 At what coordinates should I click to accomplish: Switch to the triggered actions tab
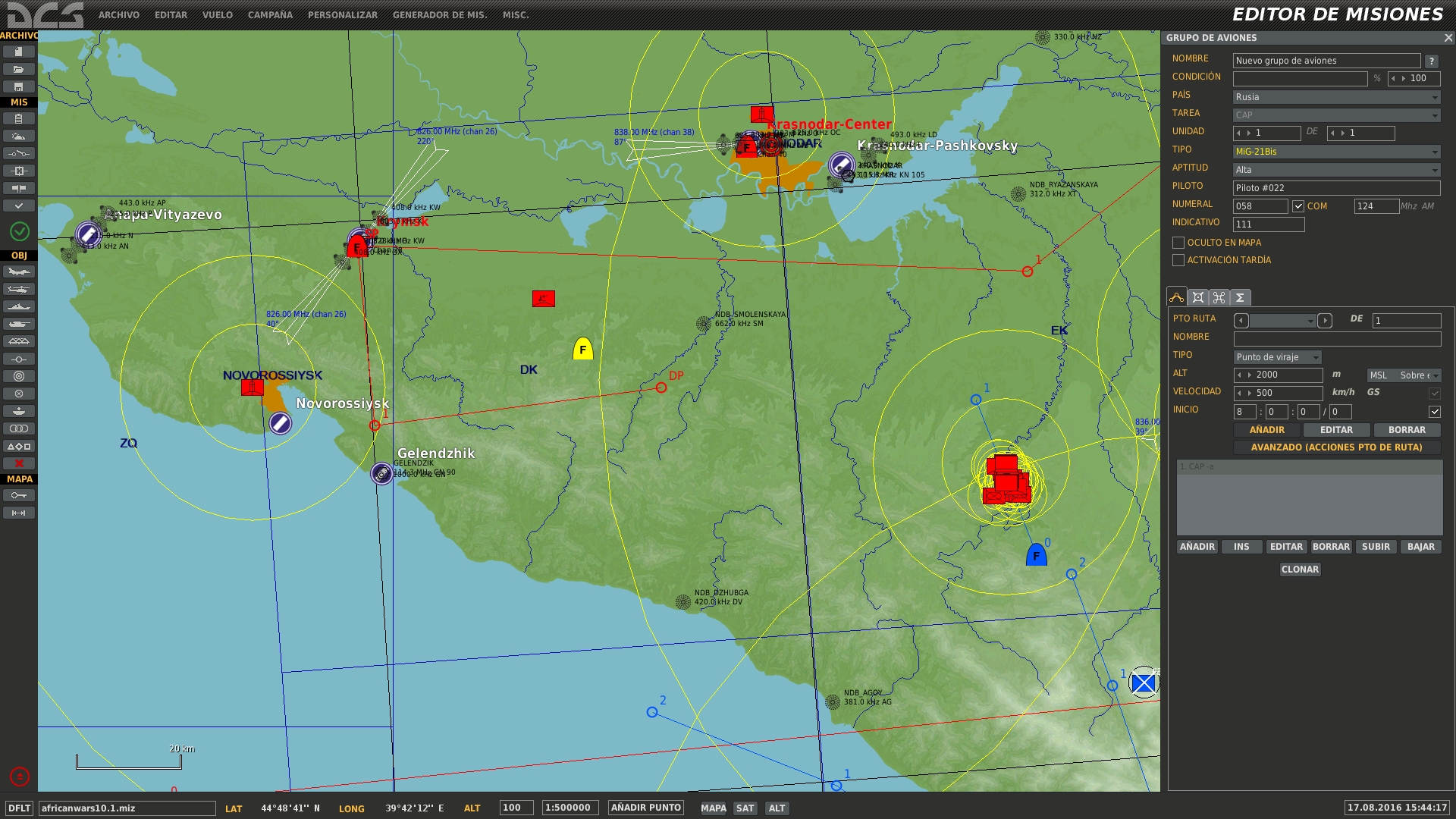tap(1219, 297)
